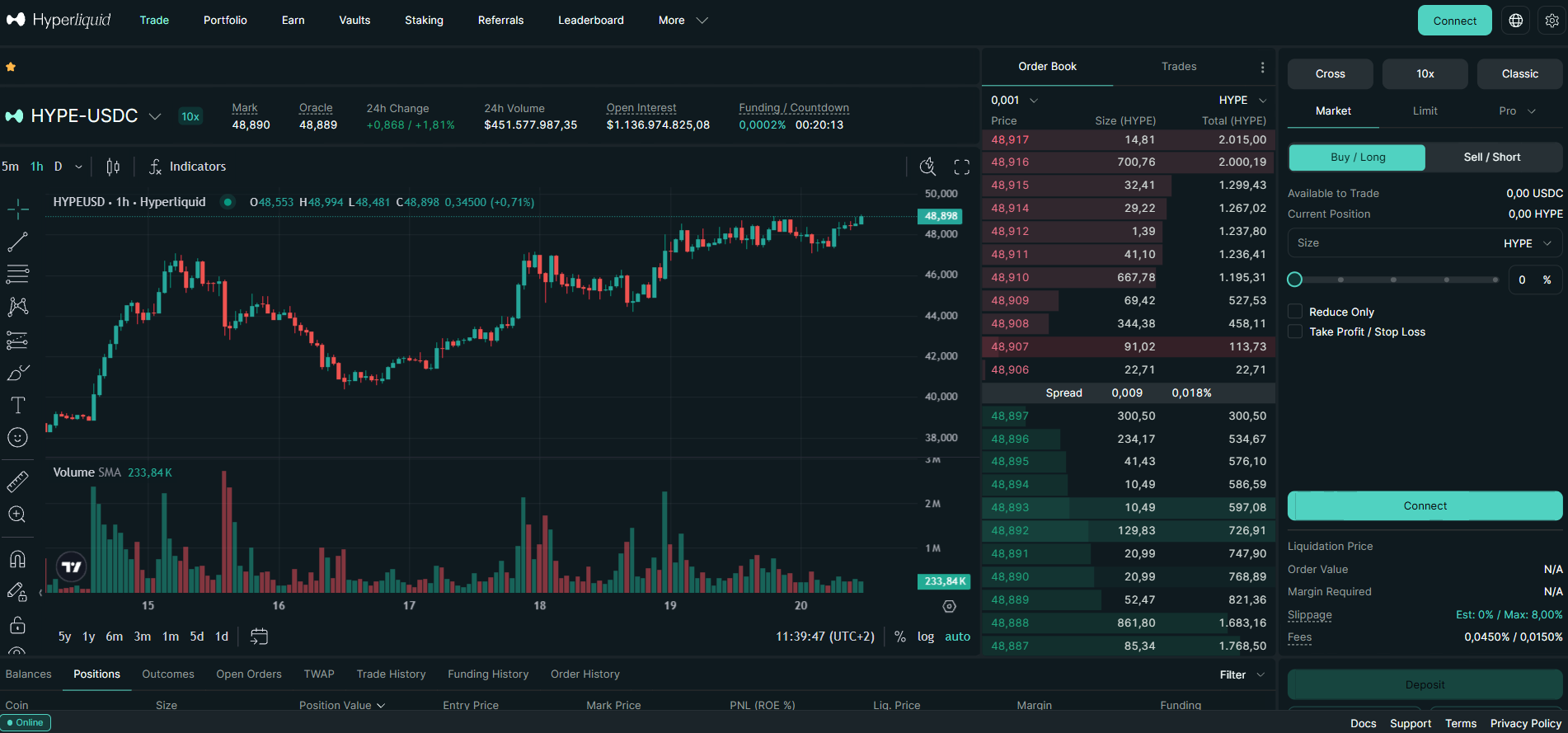Click the Hyperliquid logo
This screenshot has height=733, width=1568.
58,20
